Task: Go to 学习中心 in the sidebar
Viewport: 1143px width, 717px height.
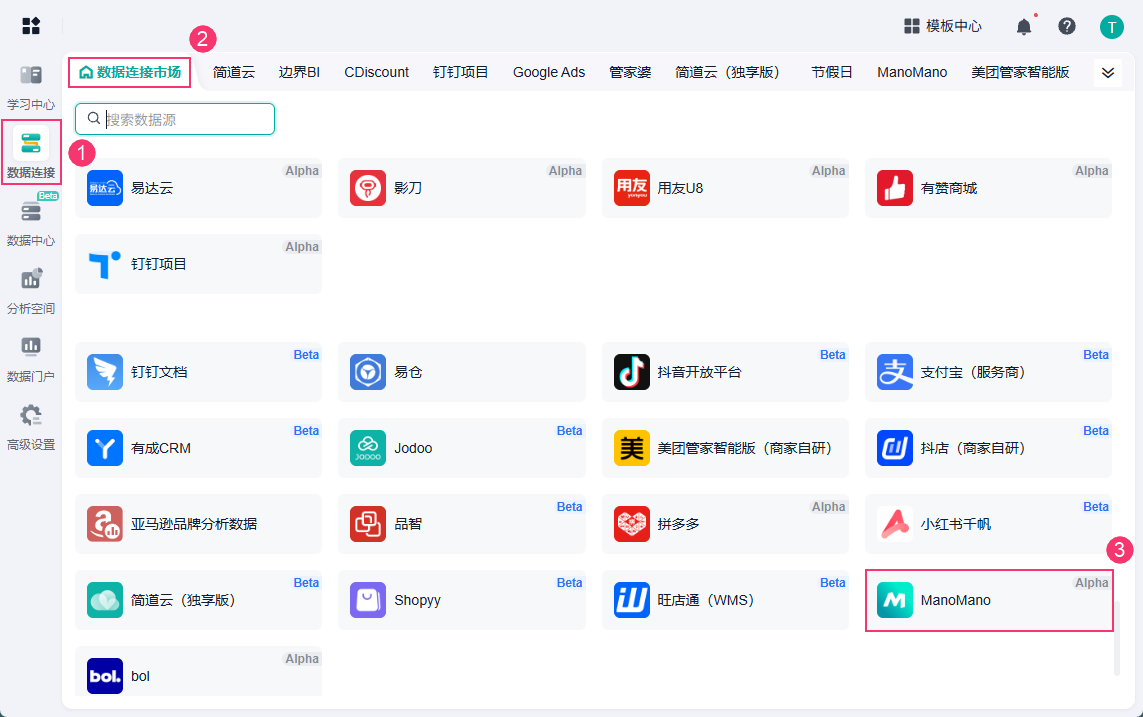Action: (31, 87)
